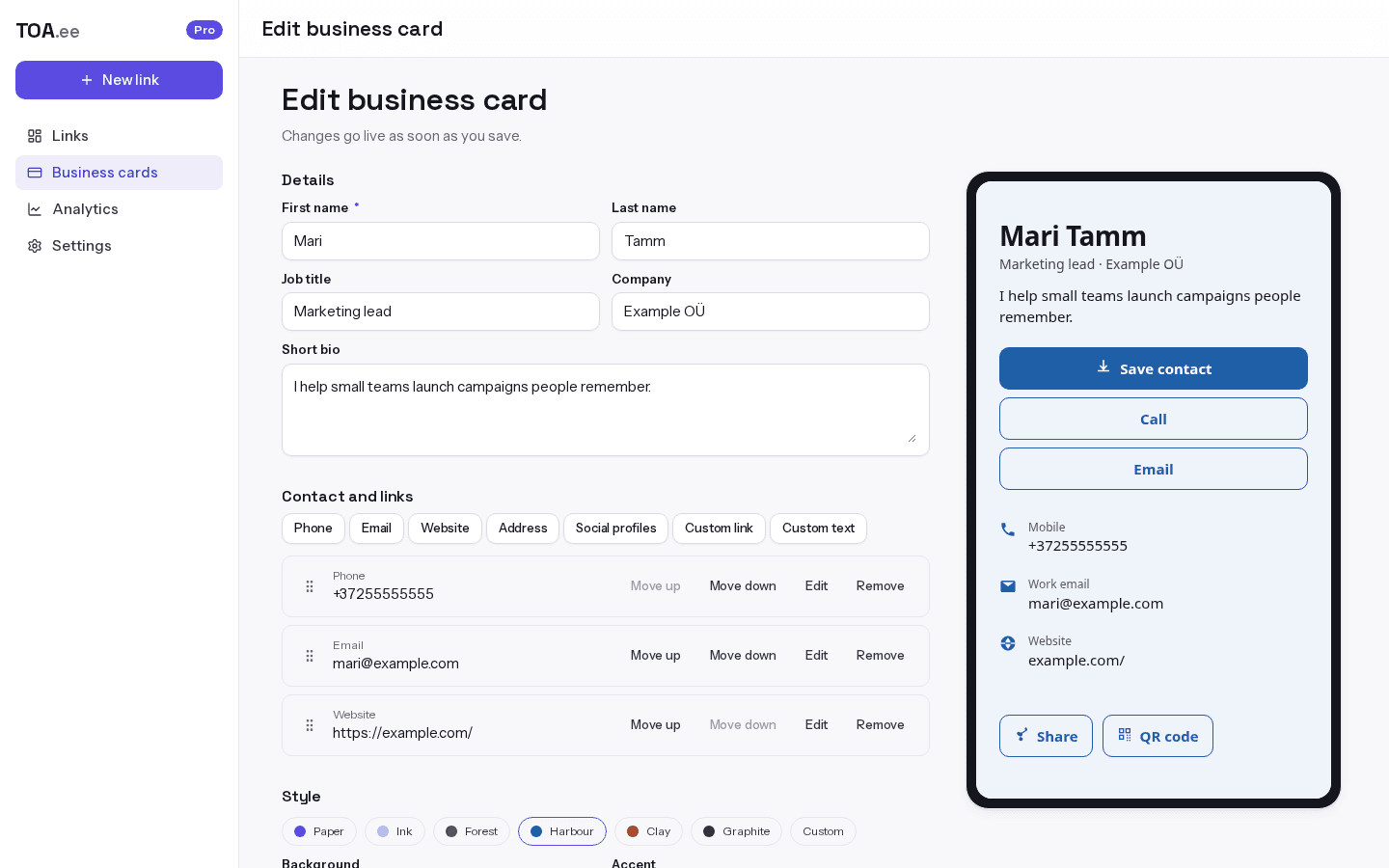Click drag handle icon on Email row
Screen dimensions: 1389x868
(310, 656)
